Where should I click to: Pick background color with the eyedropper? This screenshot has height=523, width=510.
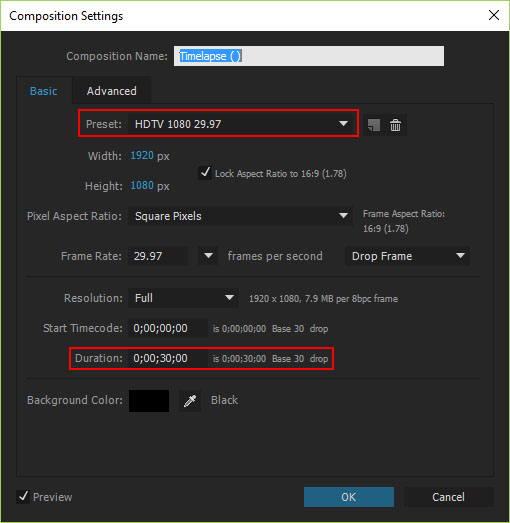[190, 401]
